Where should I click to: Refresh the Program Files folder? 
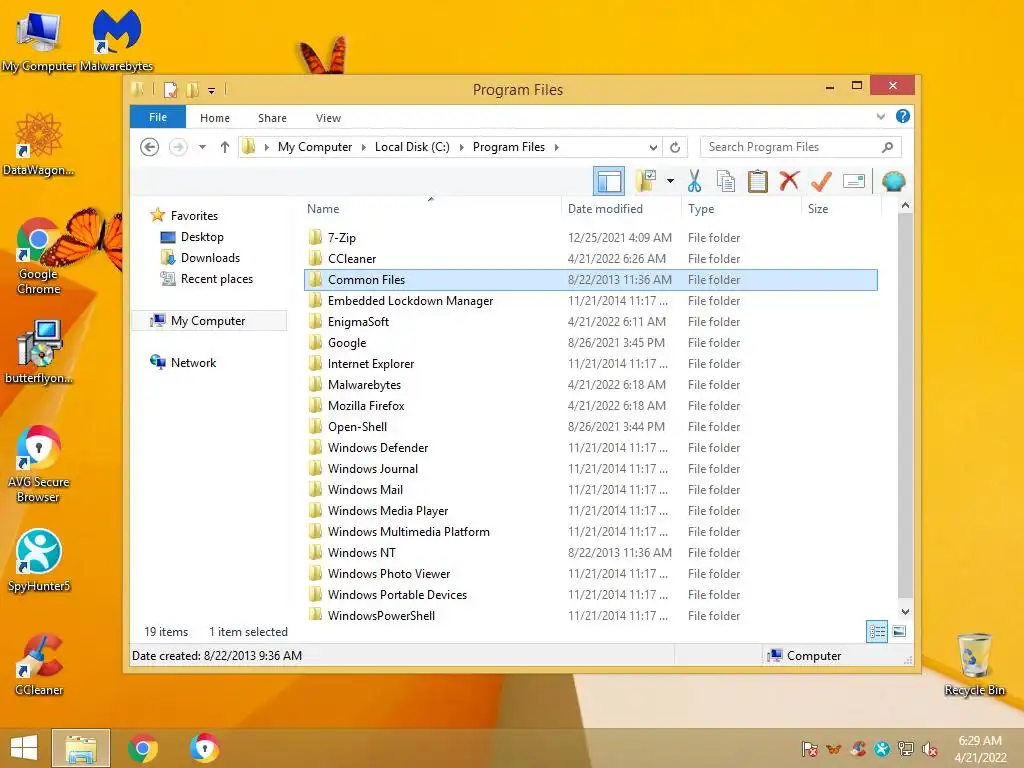click(x=675, y=147)
